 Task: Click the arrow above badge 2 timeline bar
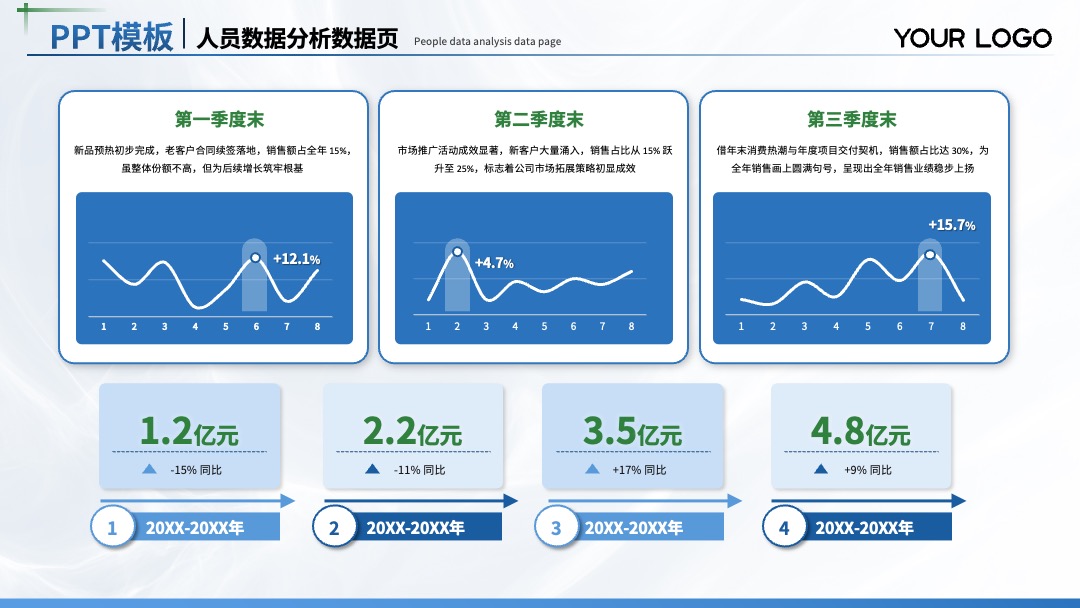(421, 501)
